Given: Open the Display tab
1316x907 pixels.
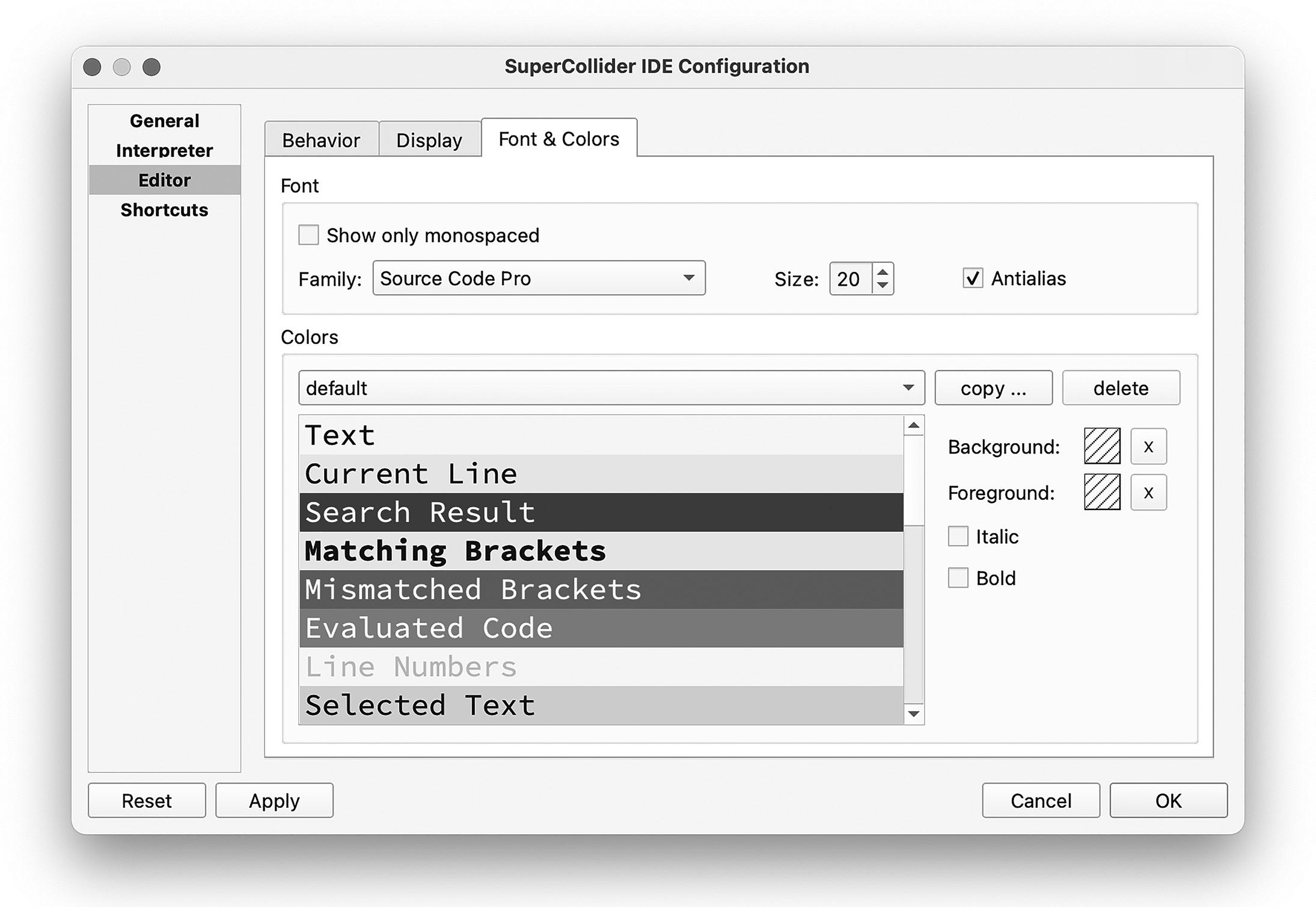Looking at the screenshot, I should coord(429,140).
